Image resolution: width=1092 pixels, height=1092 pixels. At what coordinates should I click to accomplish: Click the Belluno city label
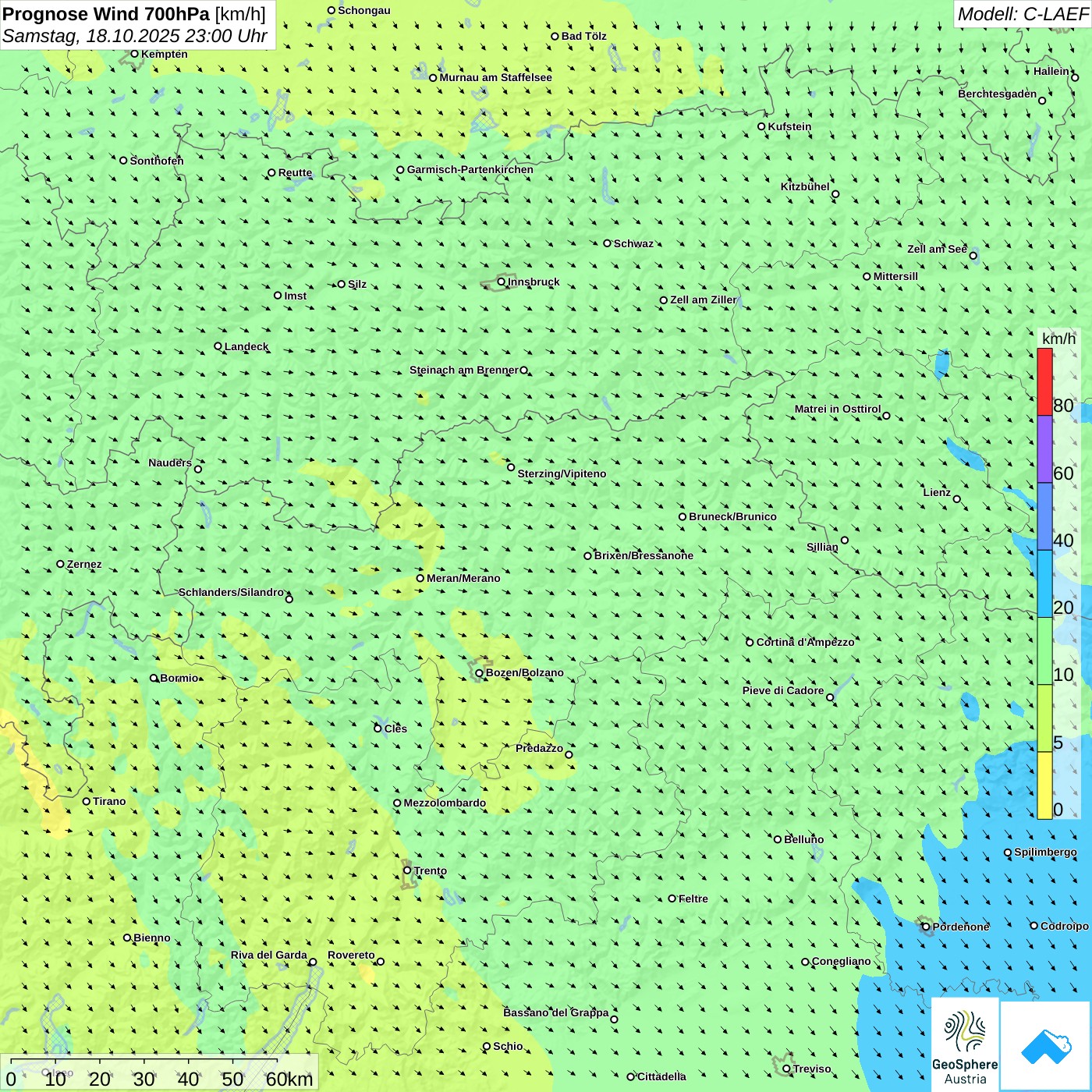click(x=803, y=839)
